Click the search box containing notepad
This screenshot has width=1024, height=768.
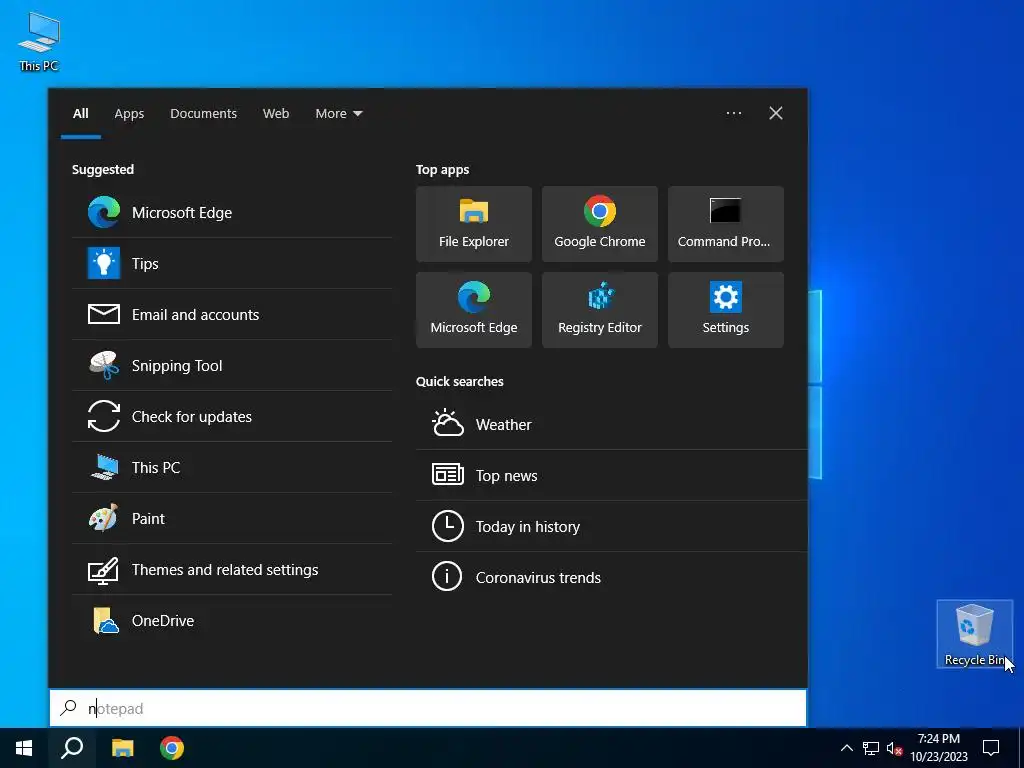[x=428, y=708]
